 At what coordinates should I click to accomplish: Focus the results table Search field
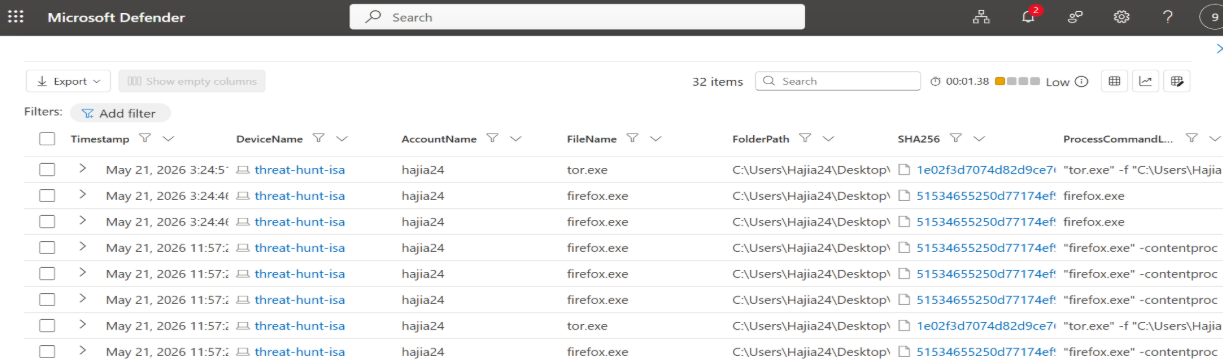pos(838,82)
